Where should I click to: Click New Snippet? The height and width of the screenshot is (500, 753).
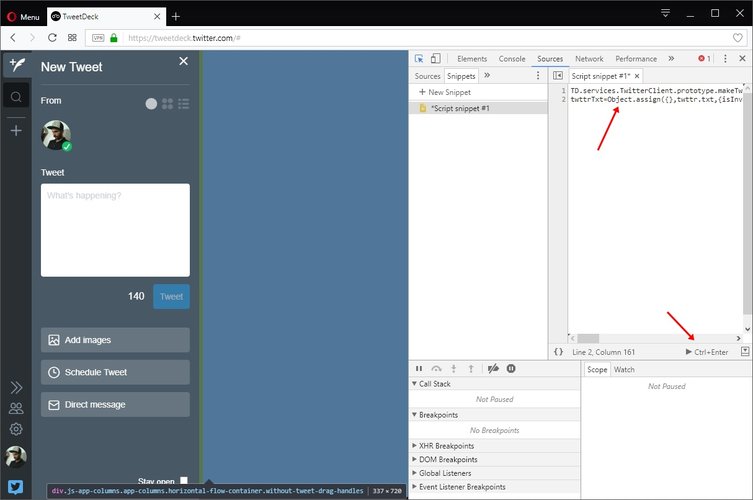click(445, 92)
